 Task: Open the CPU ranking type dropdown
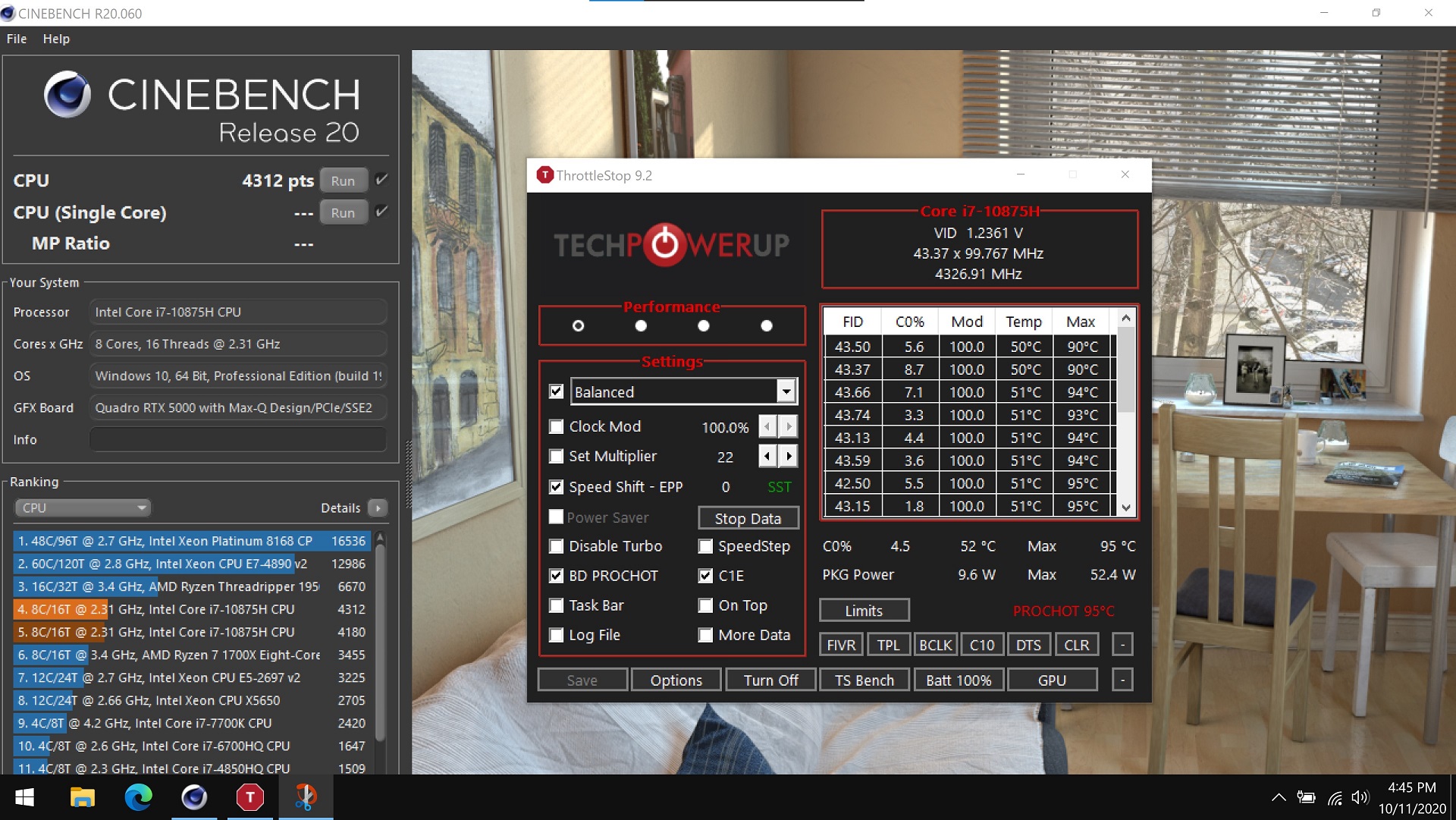[x=82, y=507]
